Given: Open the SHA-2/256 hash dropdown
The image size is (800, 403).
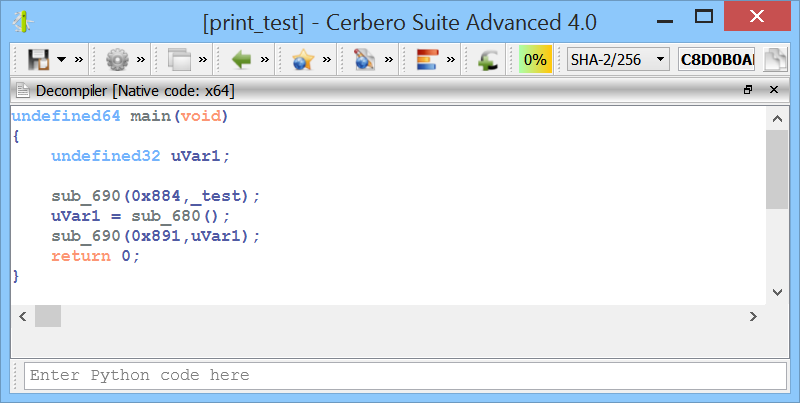Looking at the screenshot, I should point(618,60).
